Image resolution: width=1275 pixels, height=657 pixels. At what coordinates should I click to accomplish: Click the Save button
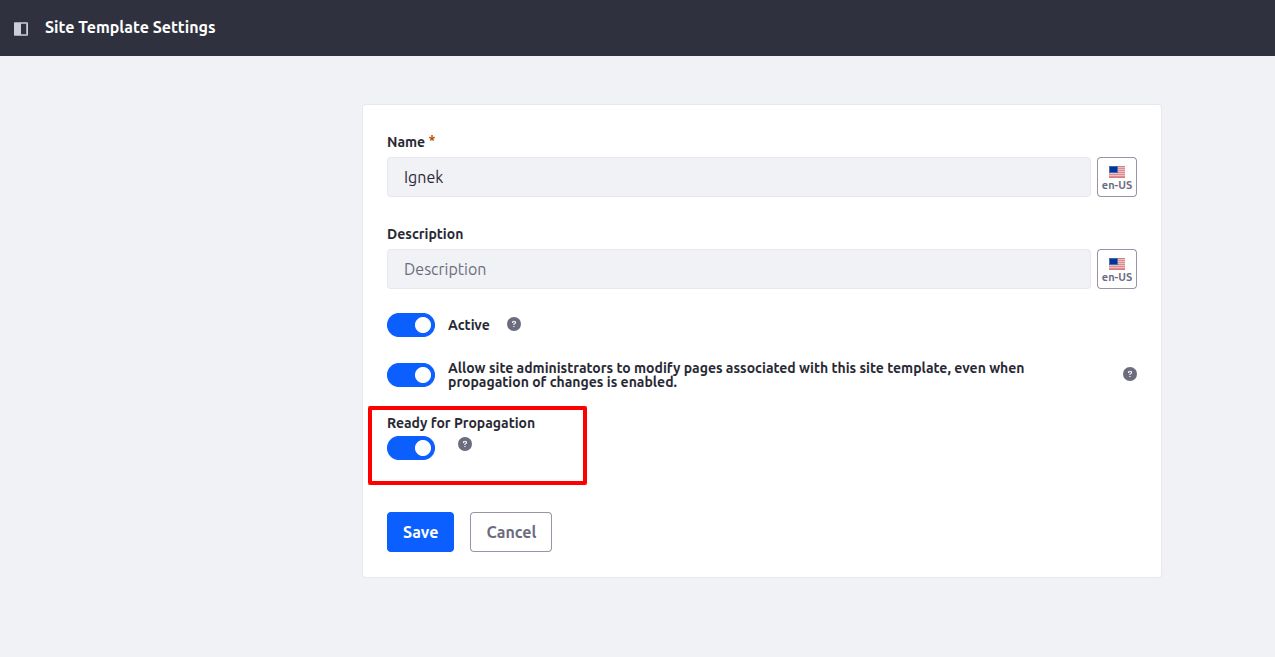(420, 532)
